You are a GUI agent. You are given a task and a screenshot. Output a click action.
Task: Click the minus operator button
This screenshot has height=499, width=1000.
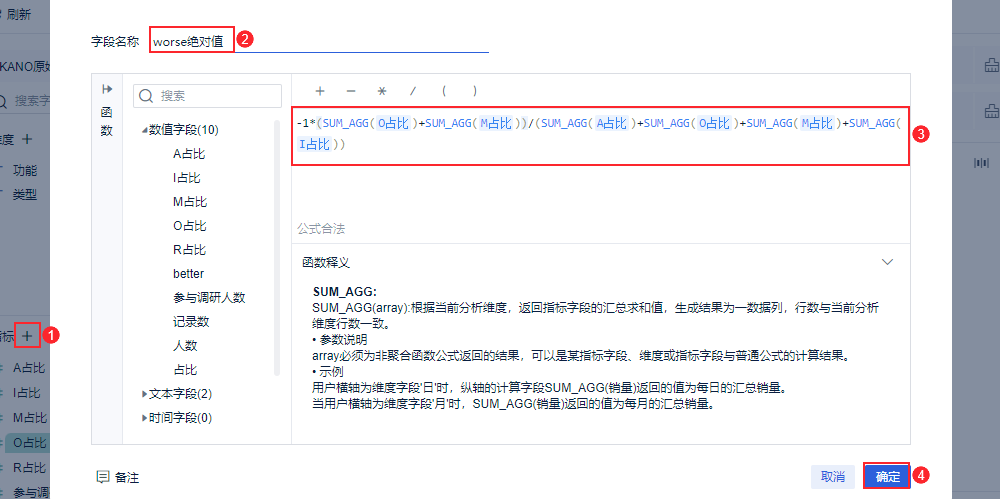[351, 91]
